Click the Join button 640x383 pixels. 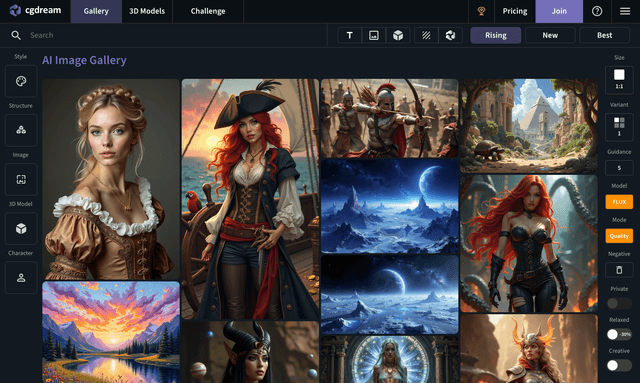point(559,11)
